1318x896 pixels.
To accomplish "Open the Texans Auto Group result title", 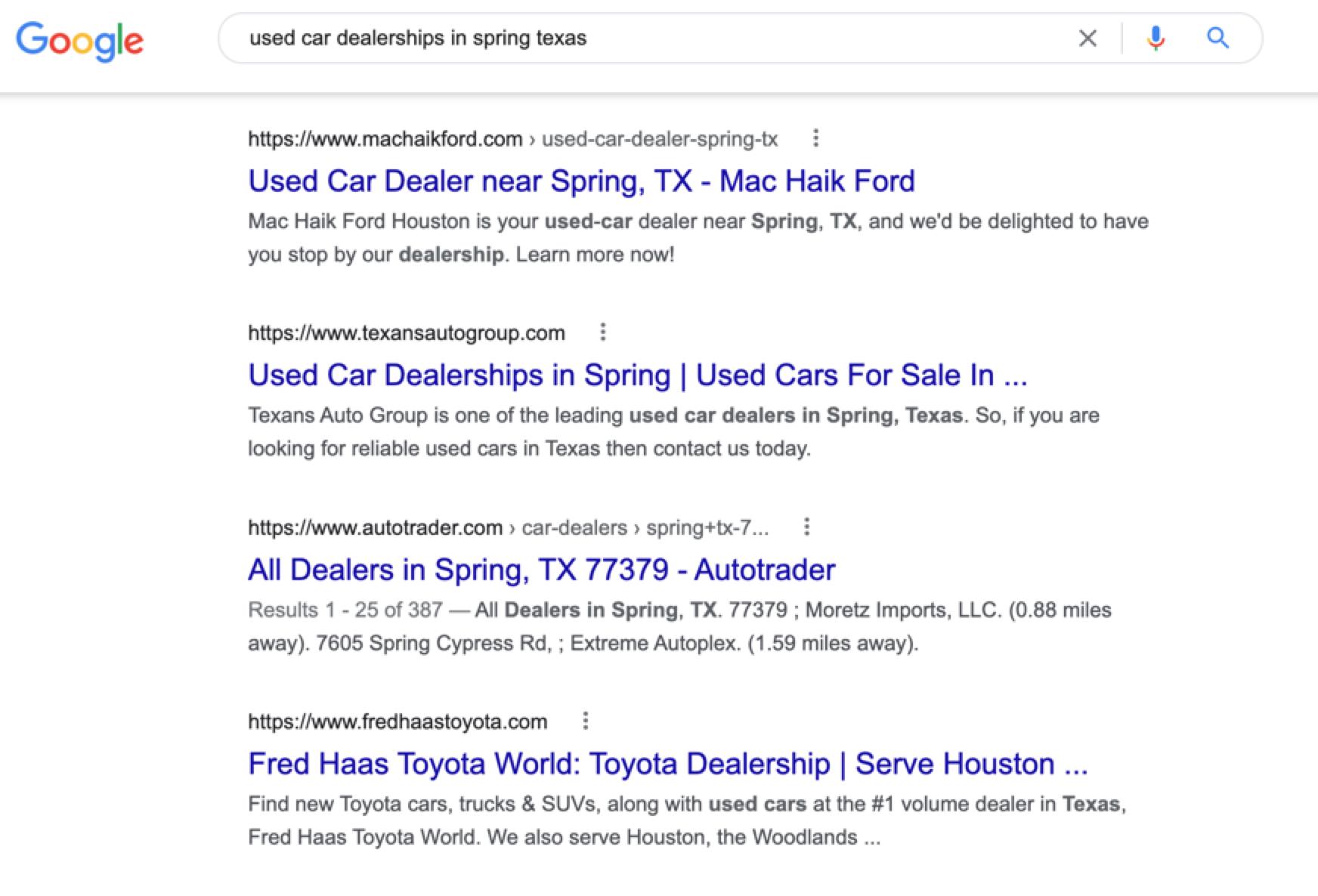I will [637, 375].
